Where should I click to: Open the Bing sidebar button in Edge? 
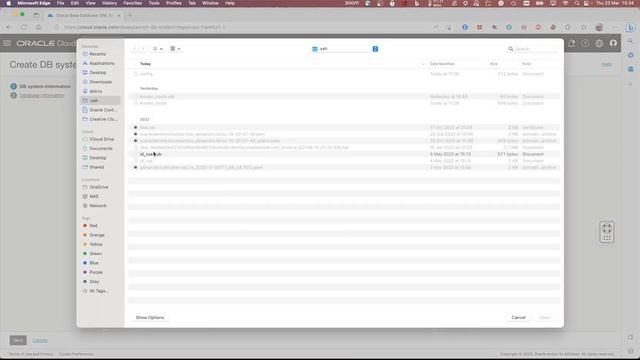631,27
